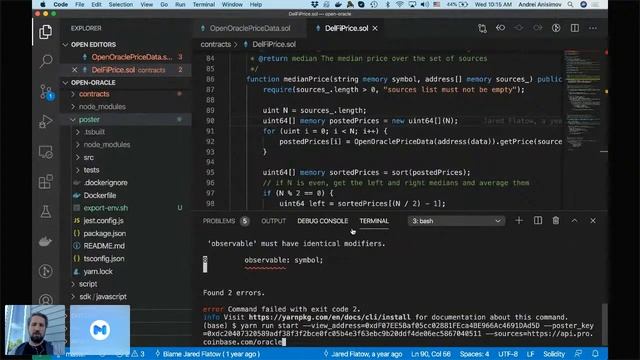Open package.json in explorer
The image size is (640, 360).
coord(104,233)
